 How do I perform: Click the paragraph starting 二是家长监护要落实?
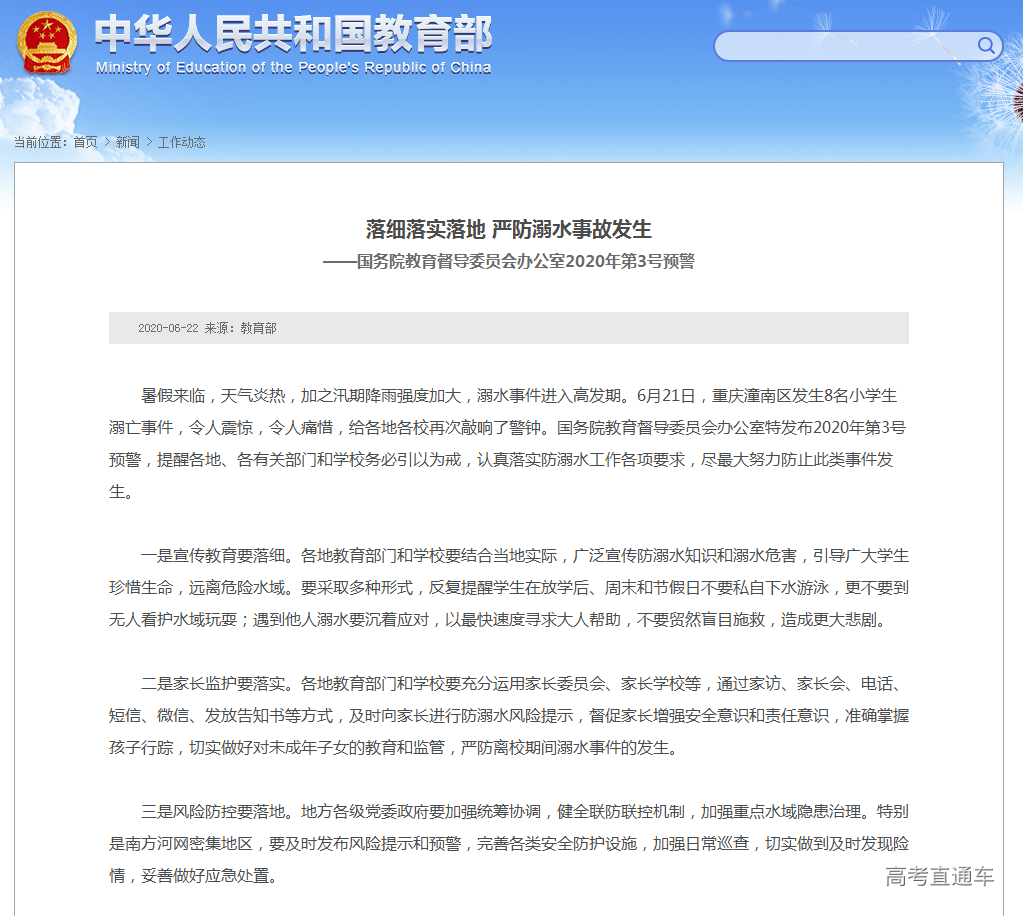(508, 715)
